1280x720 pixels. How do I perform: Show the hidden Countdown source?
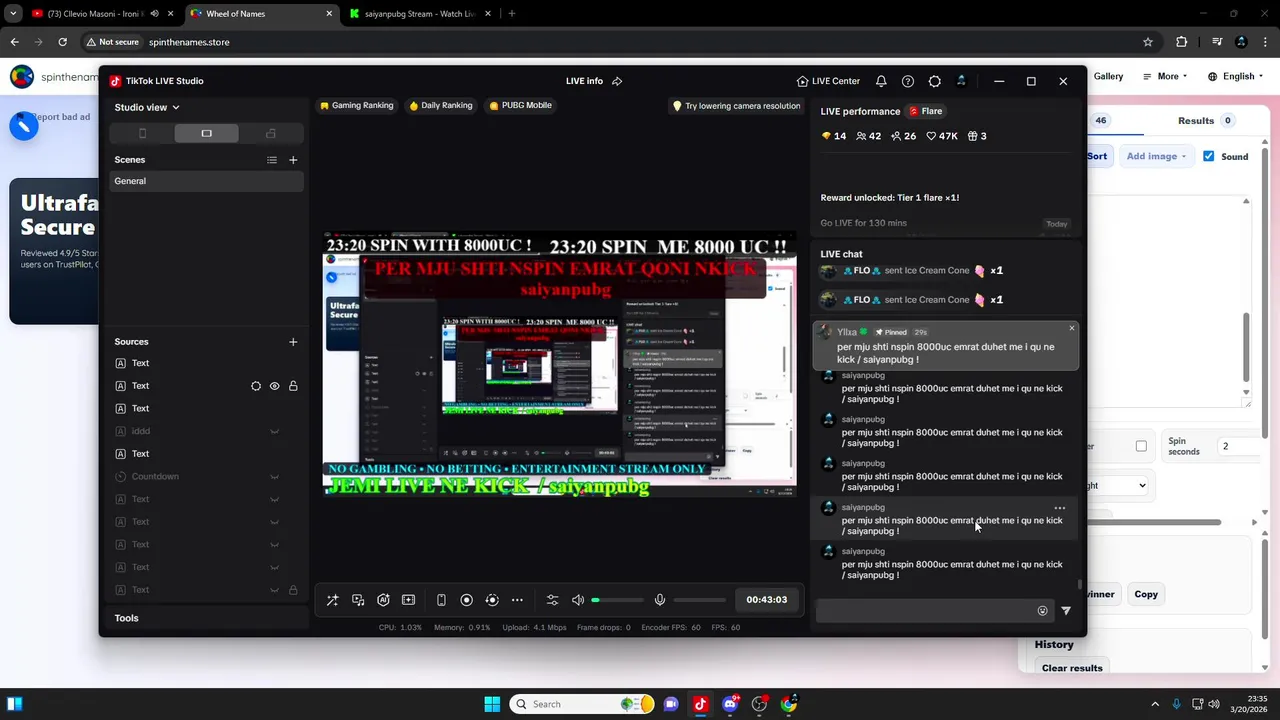pyautogui.click(x=274, y=477)
